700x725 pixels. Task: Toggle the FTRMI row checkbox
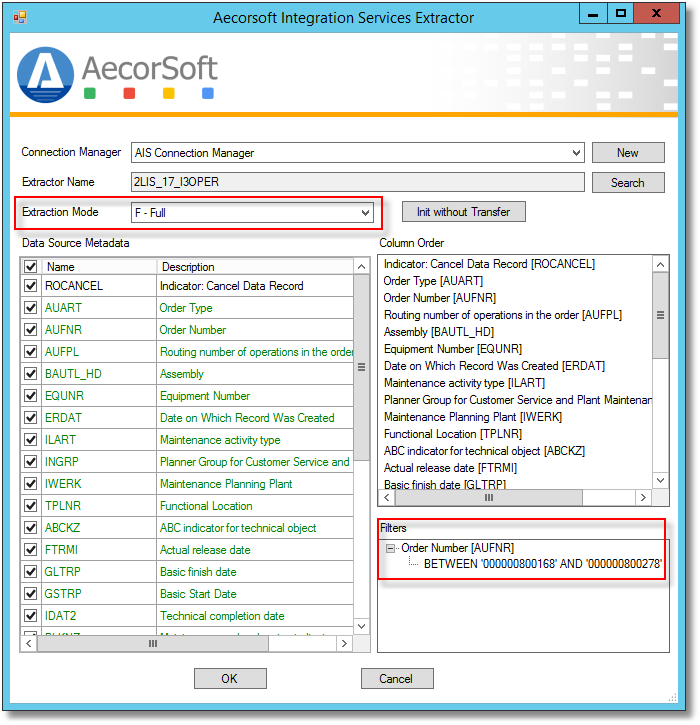click(x=31, y=550)
